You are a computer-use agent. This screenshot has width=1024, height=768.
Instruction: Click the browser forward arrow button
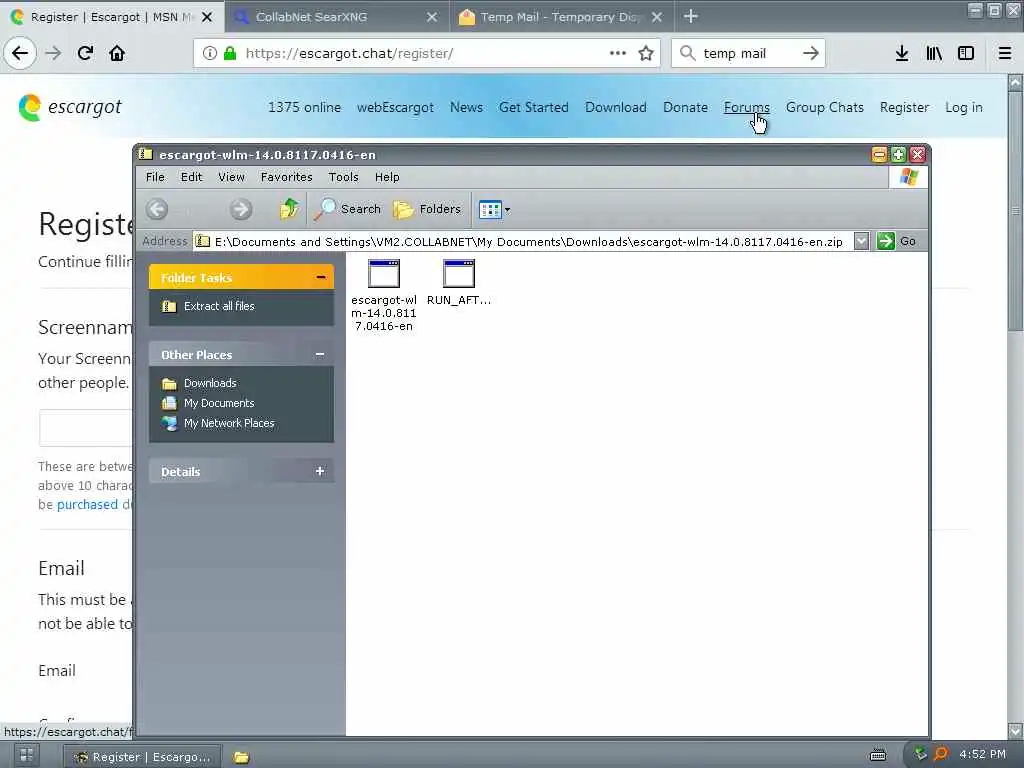(53, 53)
